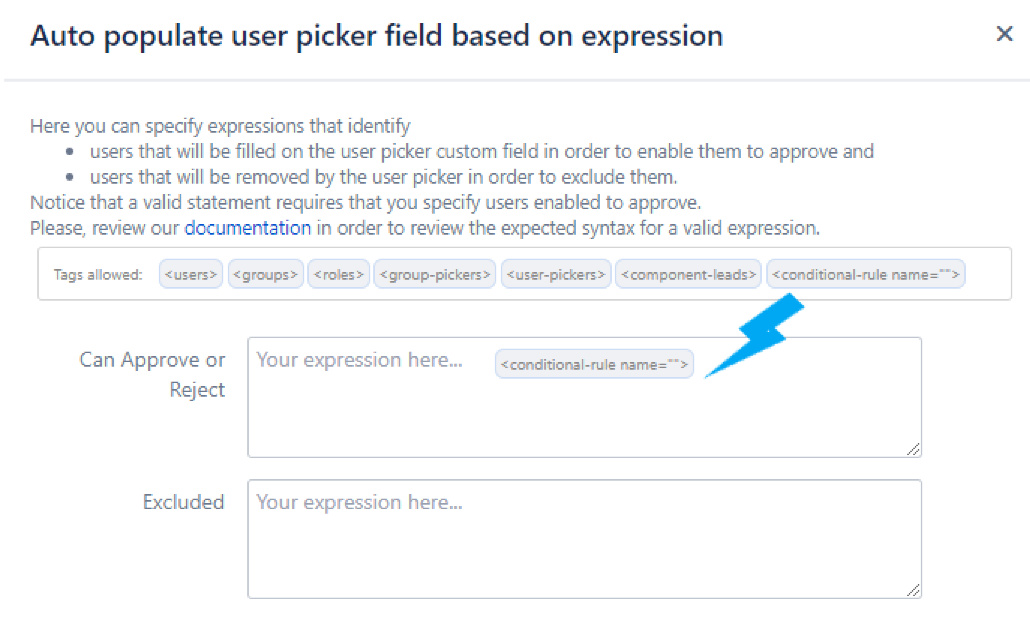Image resolution: width=1030 pixels, height=617 pixels.
Task: Click the 'Tags allowed:' label
Action: point(98,275)
